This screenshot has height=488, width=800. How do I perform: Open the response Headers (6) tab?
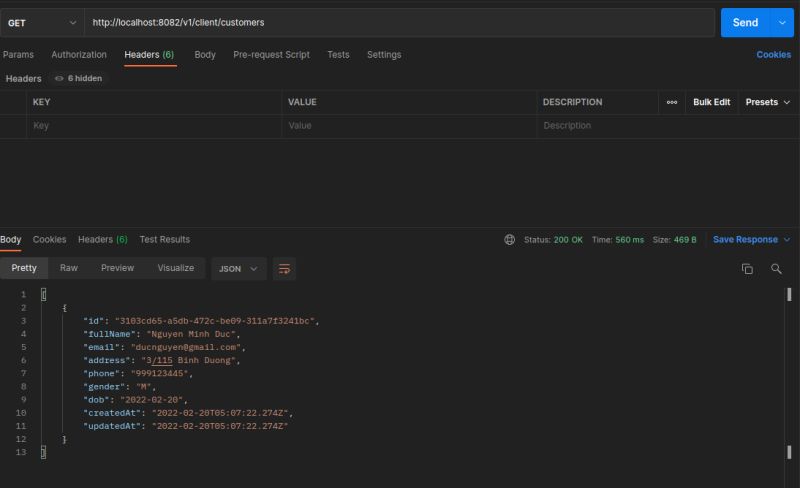point(103,239)
